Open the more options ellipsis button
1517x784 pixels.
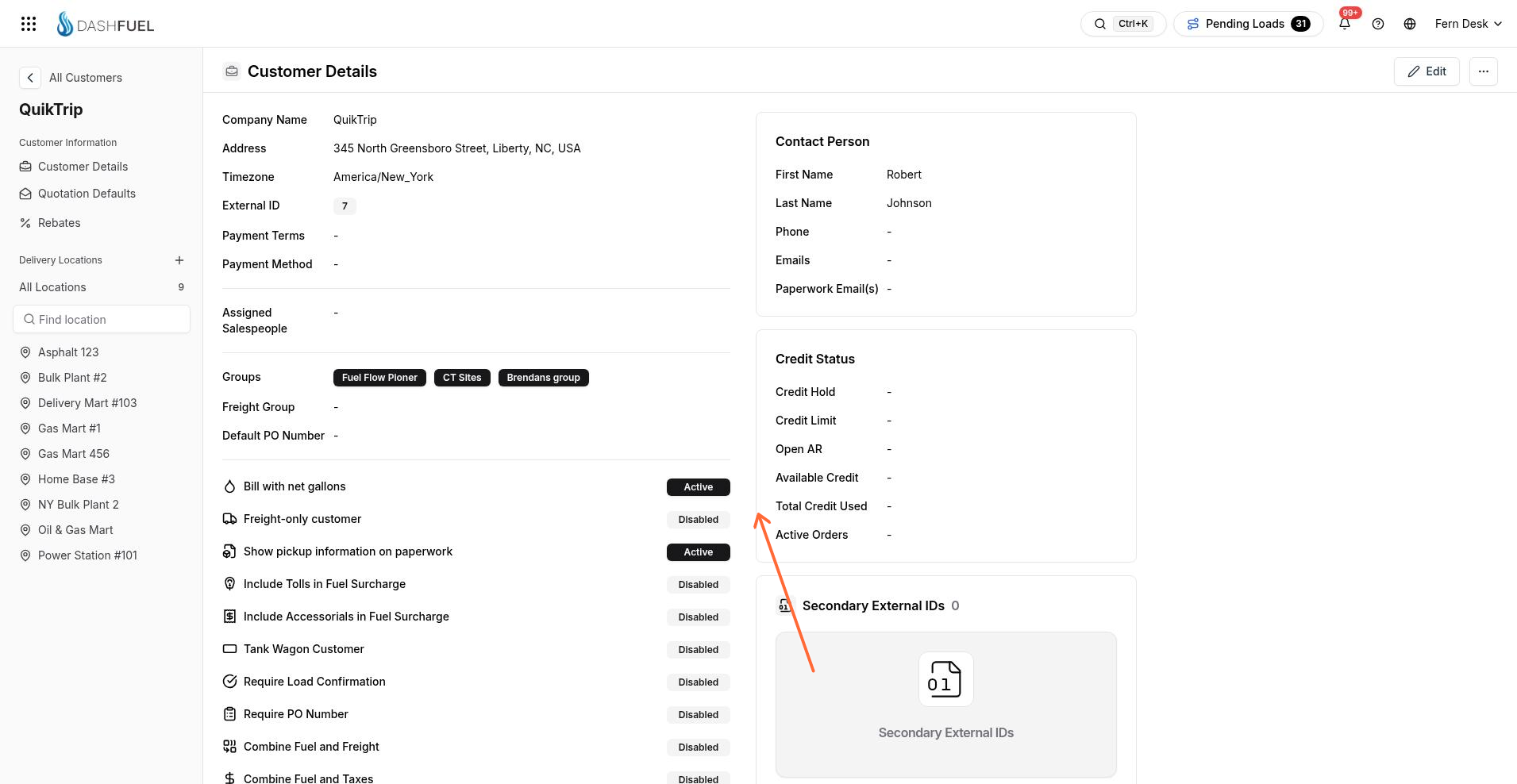(1483, 71)
